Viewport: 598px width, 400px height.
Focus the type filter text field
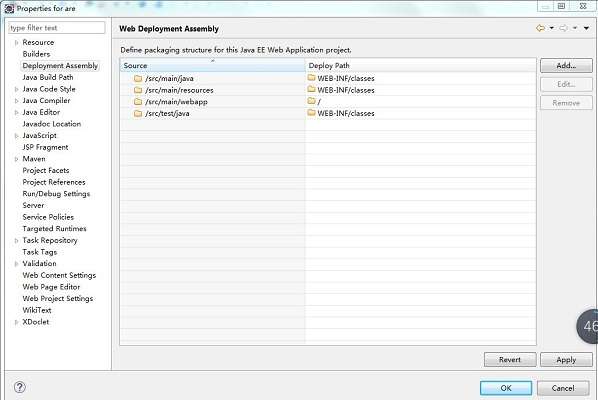(x=56, y=28)
